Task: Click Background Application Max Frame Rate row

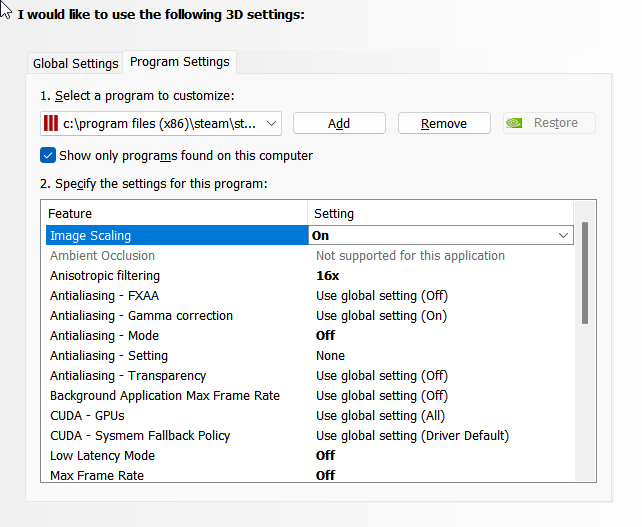Action: [165, 395]
